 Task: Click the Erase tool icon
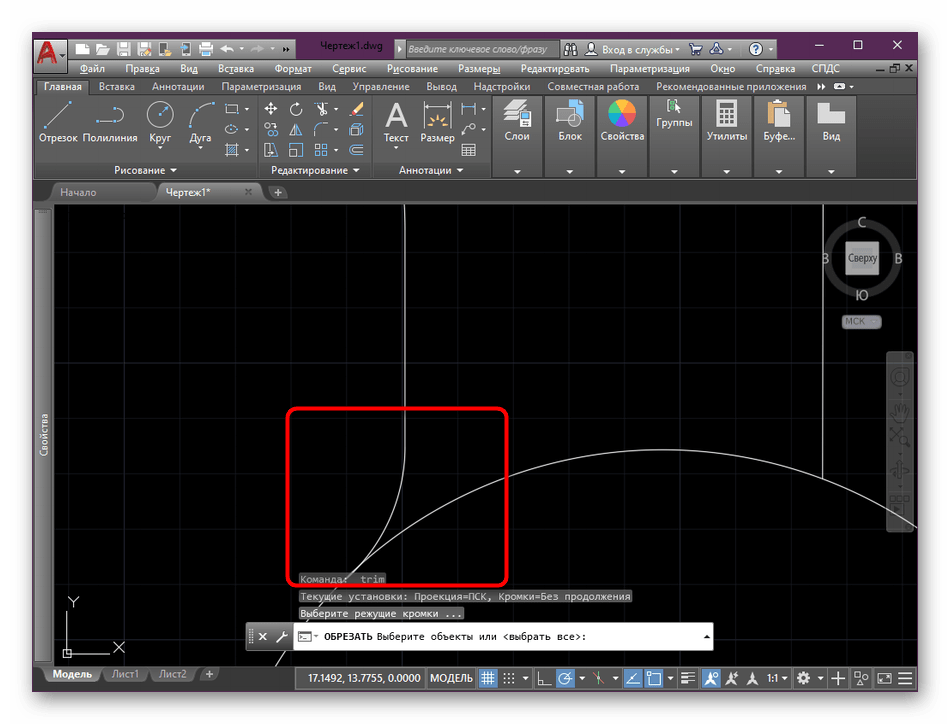357,109
